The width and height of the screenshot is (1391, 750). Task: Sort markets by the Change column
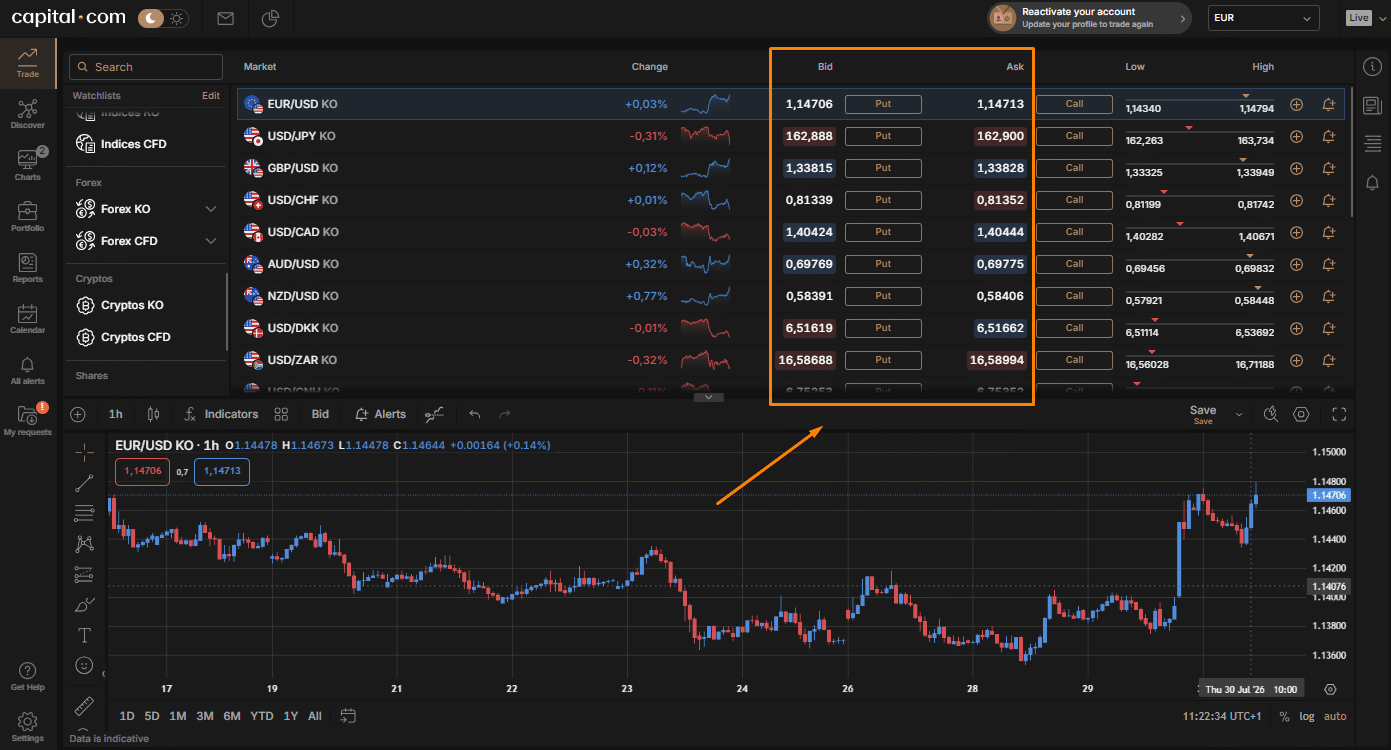pos(650,67)
